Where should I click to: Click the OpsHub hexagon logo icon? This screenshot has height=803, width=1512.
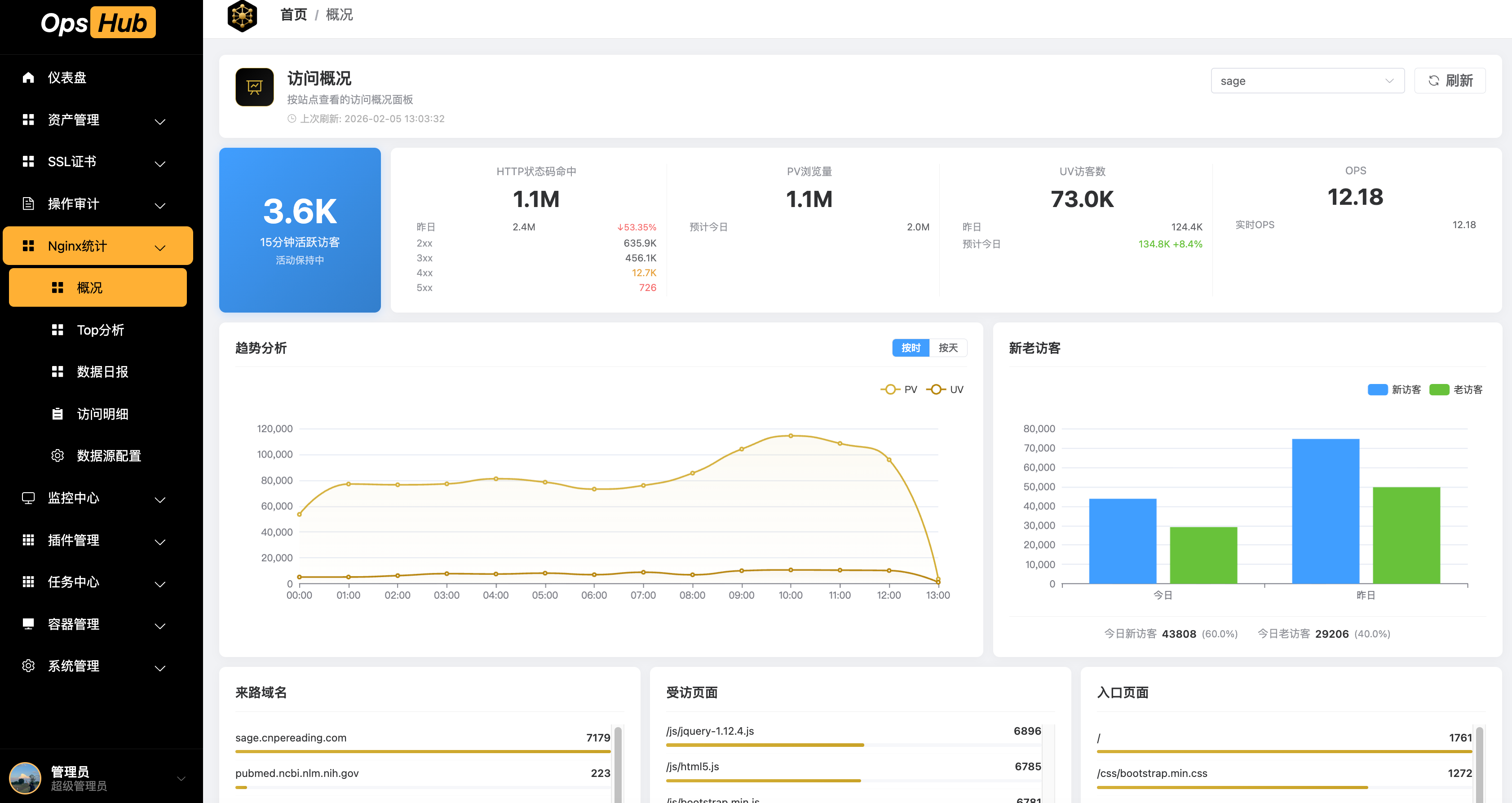pyautogui.click(x=242, y=16)
